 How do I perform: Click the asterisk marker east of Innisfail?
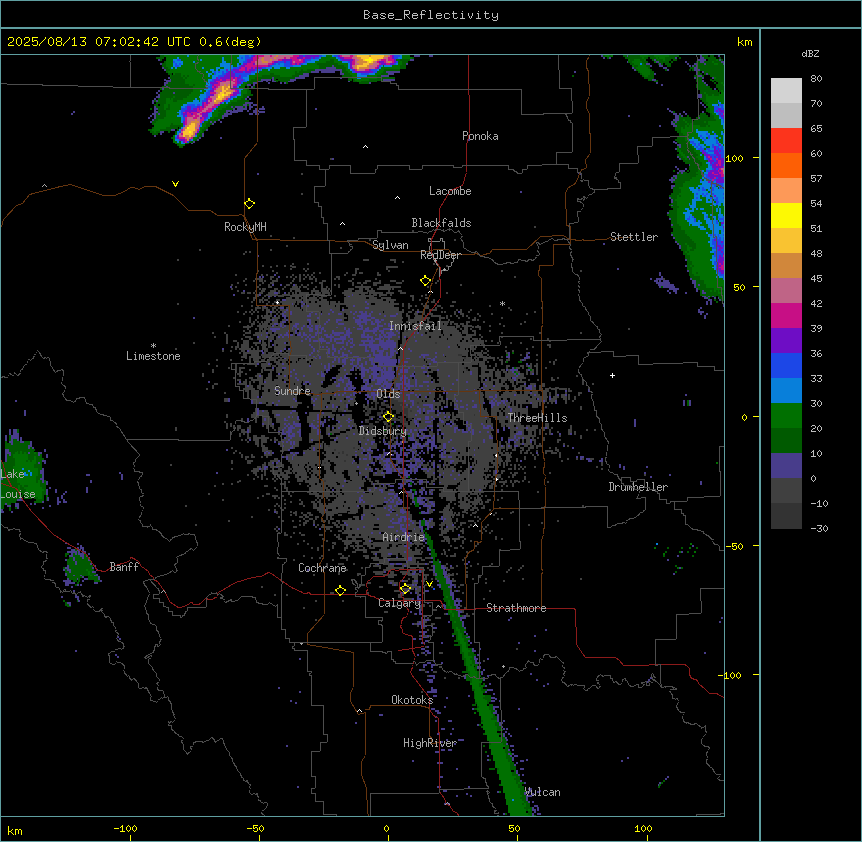pyautogui.click(x=502, y=303)
